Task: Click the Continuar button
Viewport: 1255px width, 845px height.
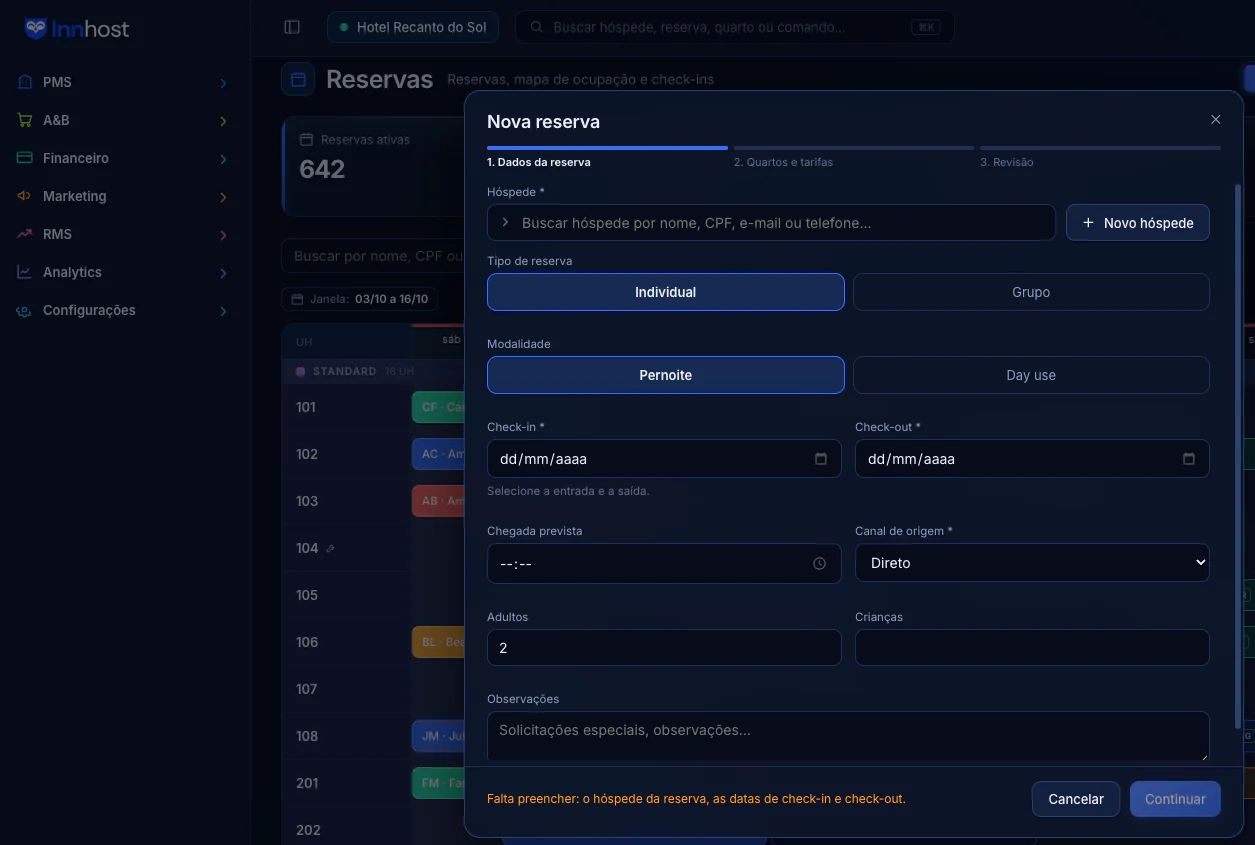Action: click(x=1175, y=799)
